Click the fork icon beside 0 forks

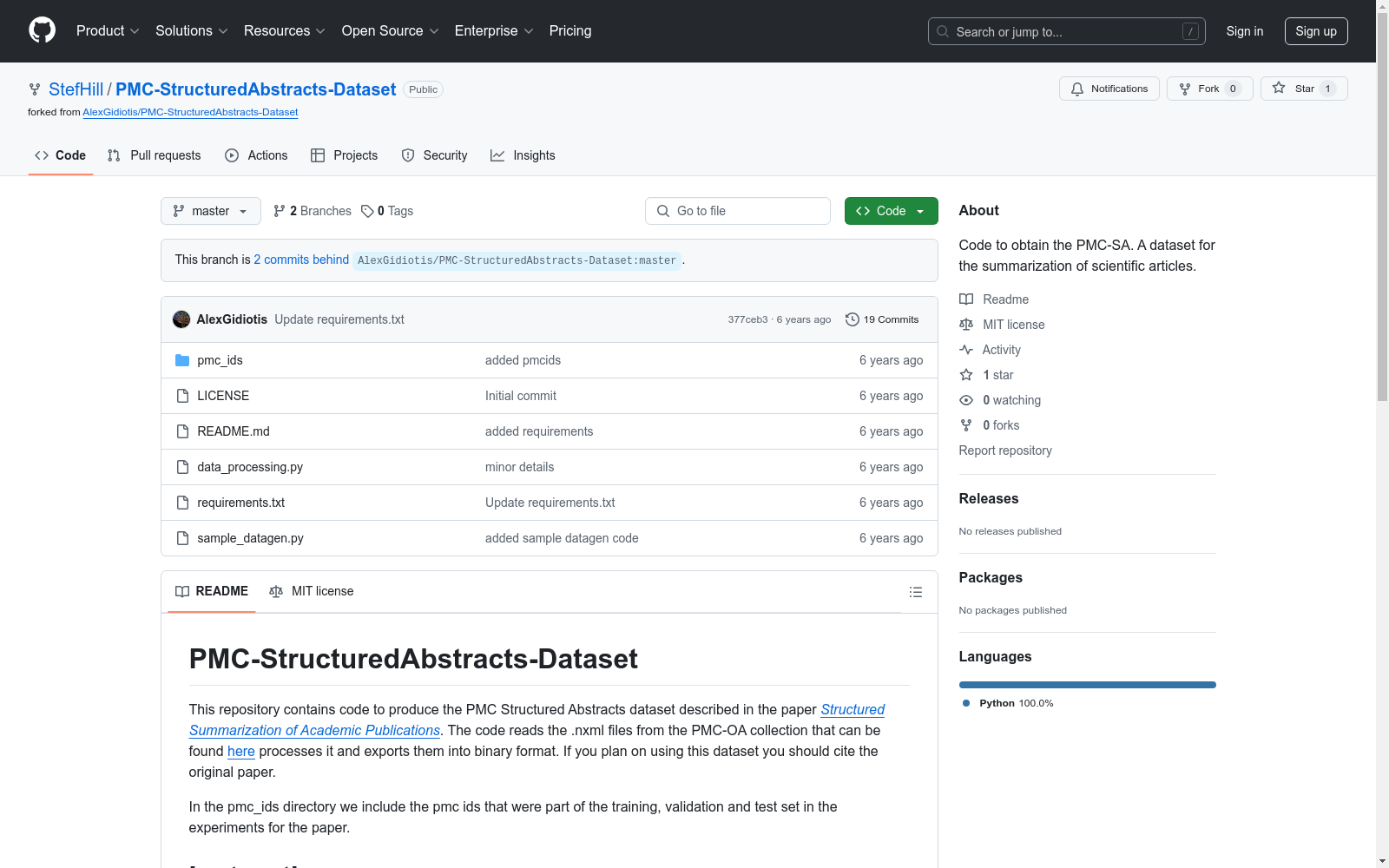[x=966, y=425]
